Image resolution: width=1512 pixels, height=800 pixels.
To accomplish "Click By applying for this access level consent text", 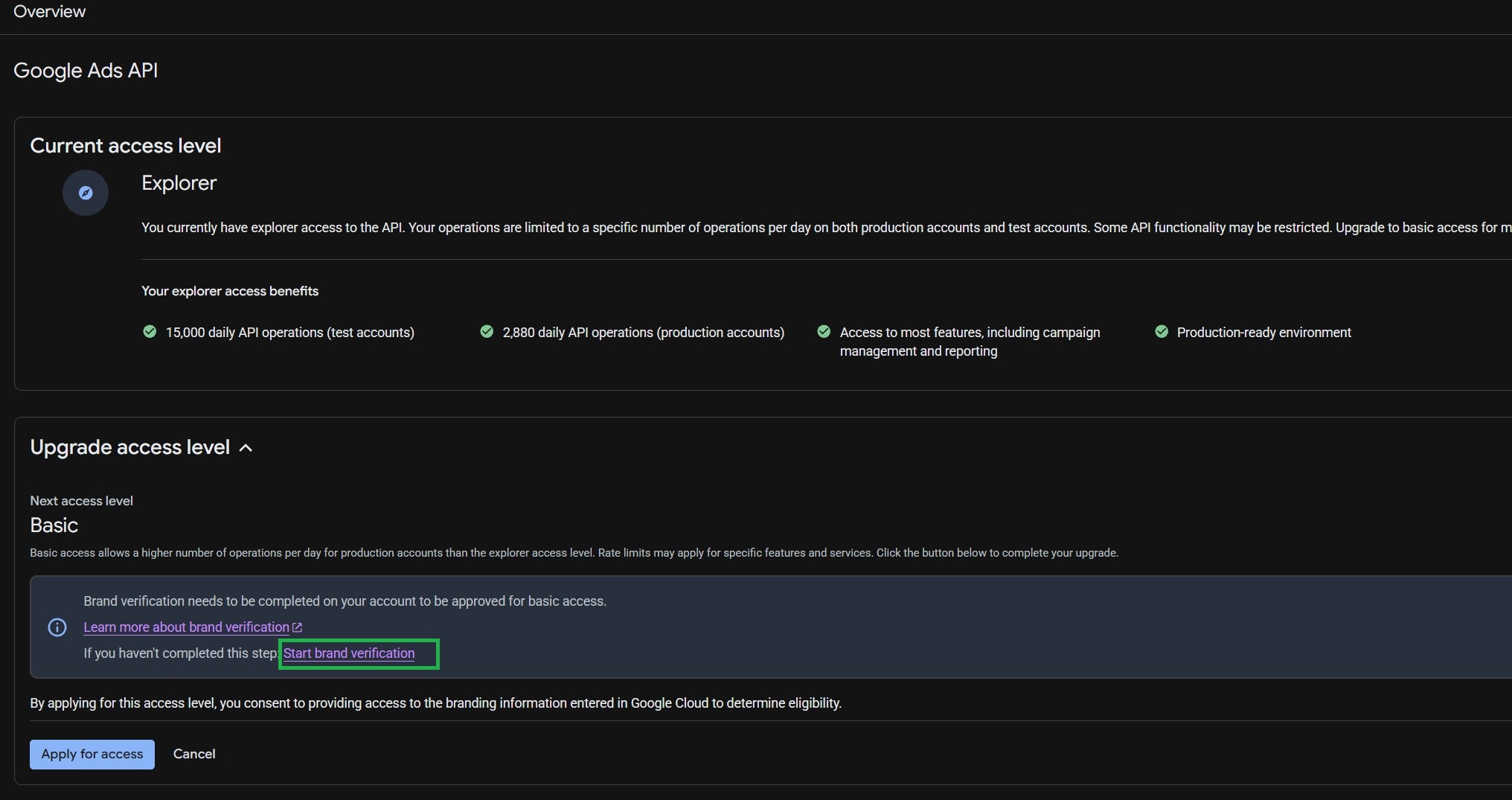I will (x=436, y=703).
